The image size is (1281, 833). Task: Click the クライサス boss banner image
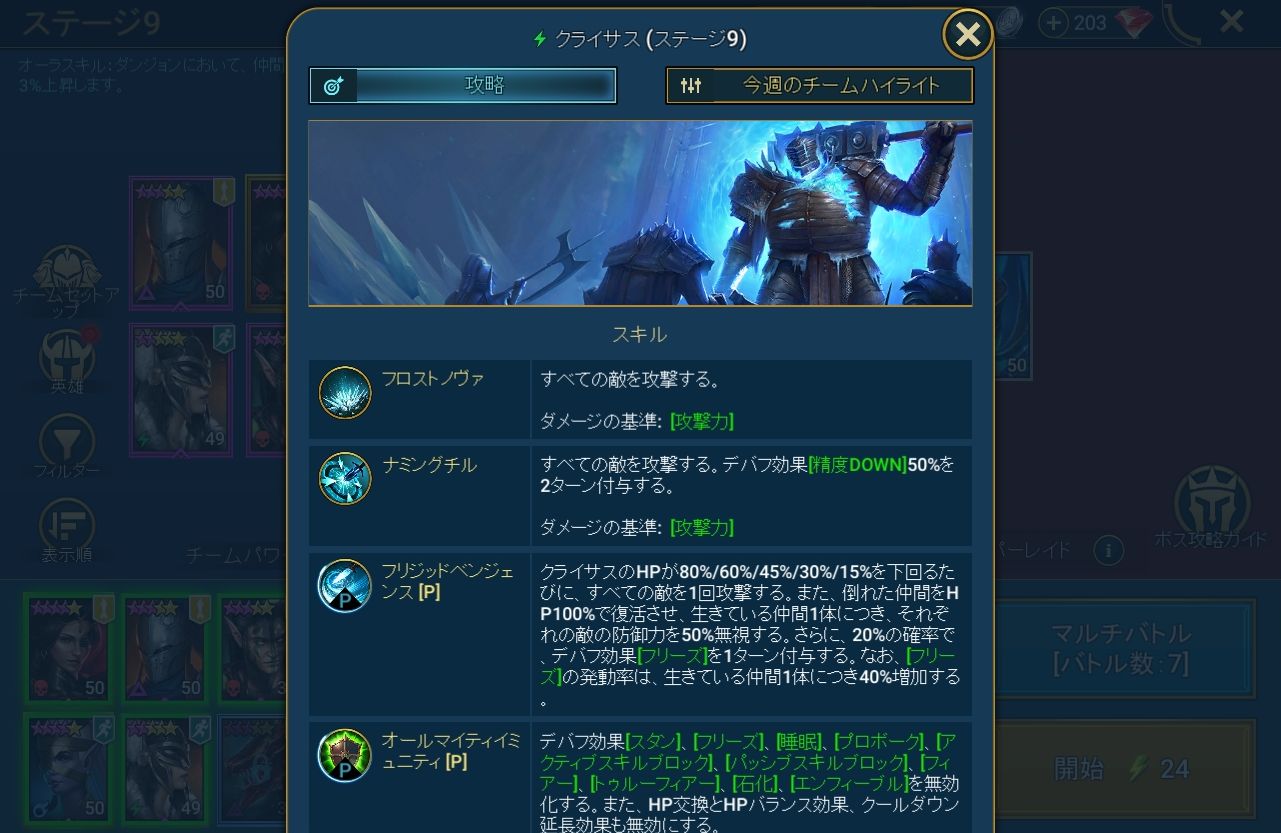(x=640, y=213)
